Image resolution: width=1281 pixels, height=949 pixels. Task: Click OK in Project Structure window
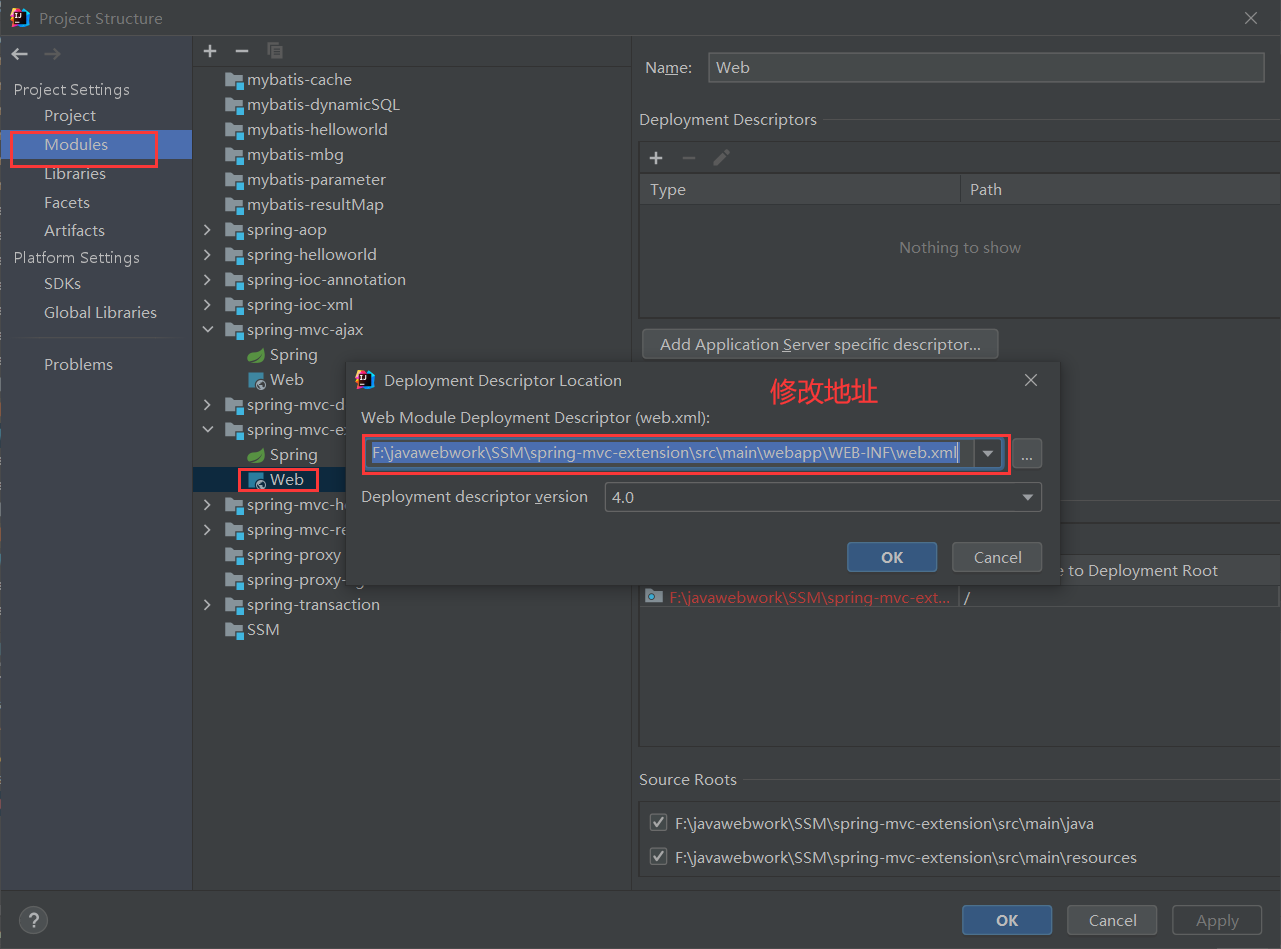click(x=1007, y=920)
